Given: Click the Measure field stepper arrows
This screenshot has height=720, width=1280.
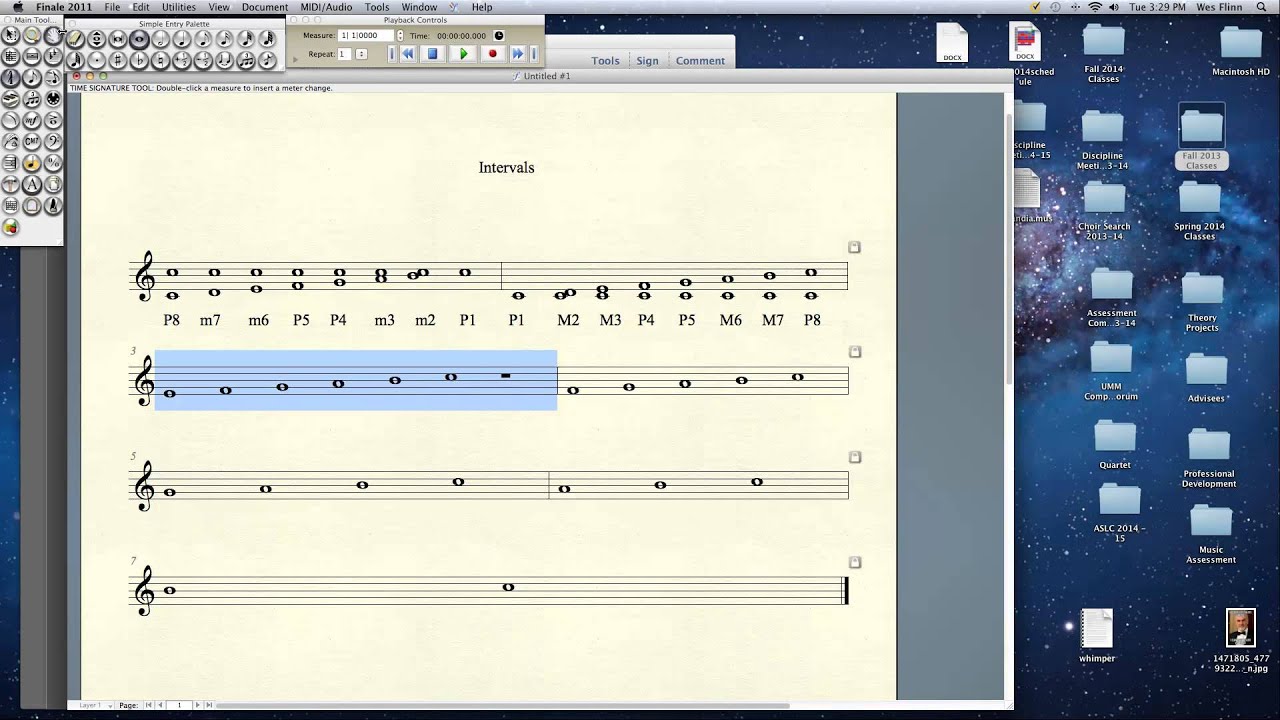Looking at the screenshot, I should click(400, 35).
